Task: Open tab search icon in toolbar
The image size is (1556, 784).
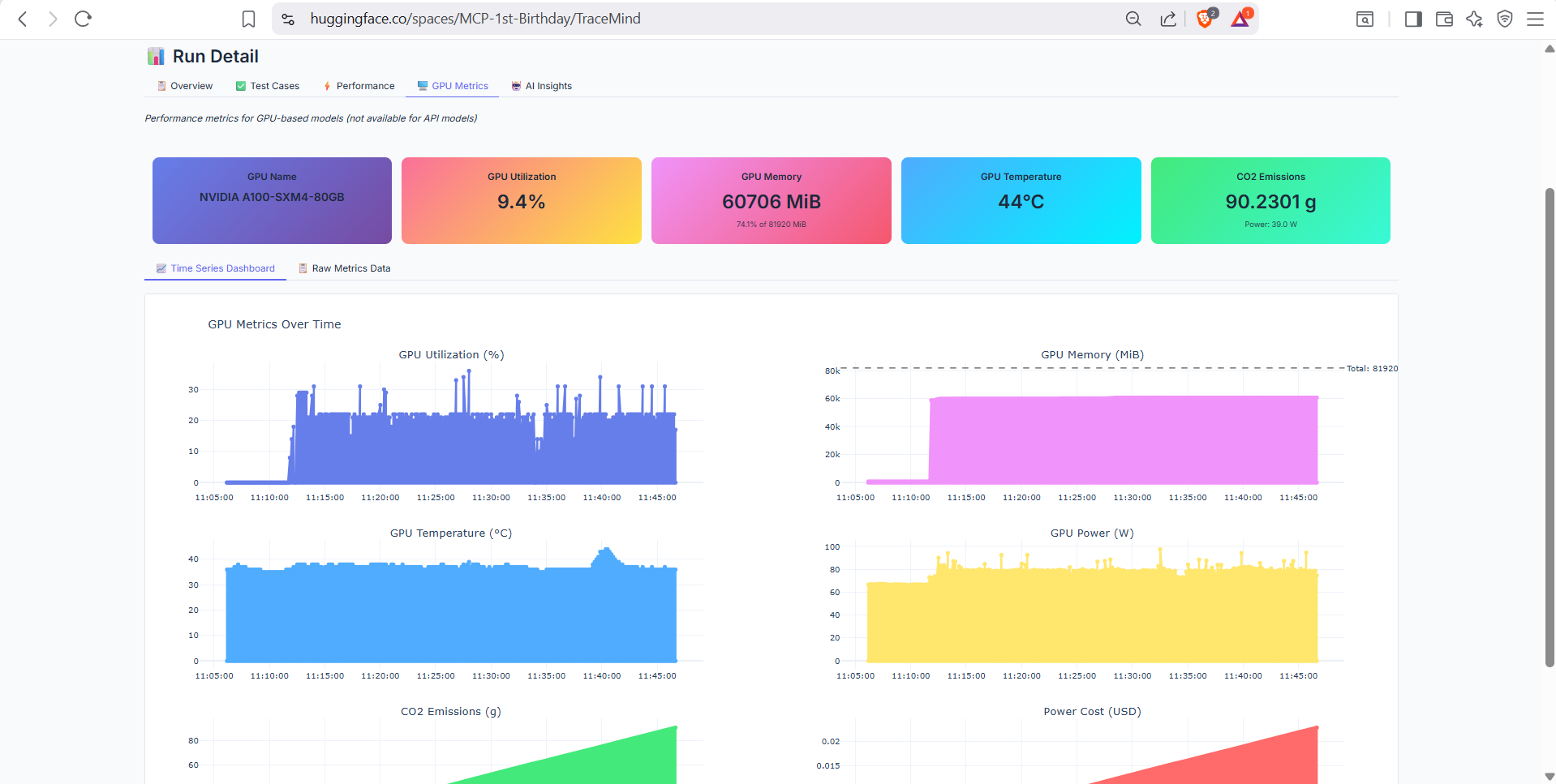Action: click(x=1364, y=19)
